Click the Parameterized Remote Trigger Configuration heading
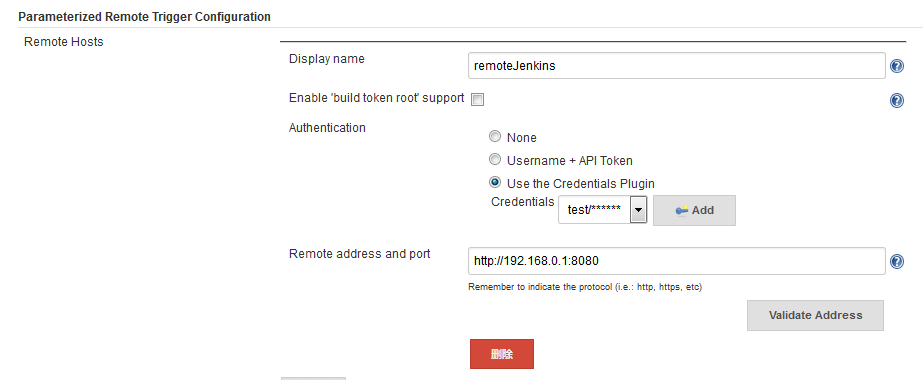 click(144, 16)
